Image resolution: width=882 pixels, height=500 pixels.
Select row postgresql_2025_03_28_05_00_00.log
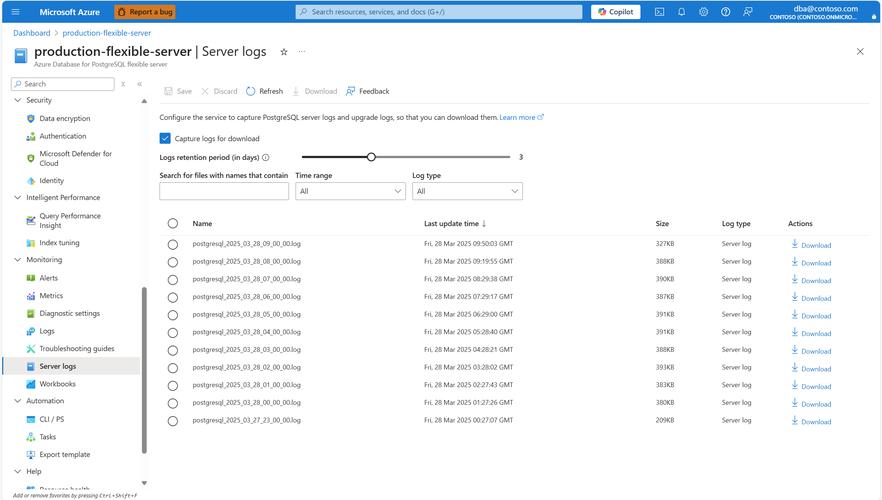pyautogui.click(x=173, y=315)
